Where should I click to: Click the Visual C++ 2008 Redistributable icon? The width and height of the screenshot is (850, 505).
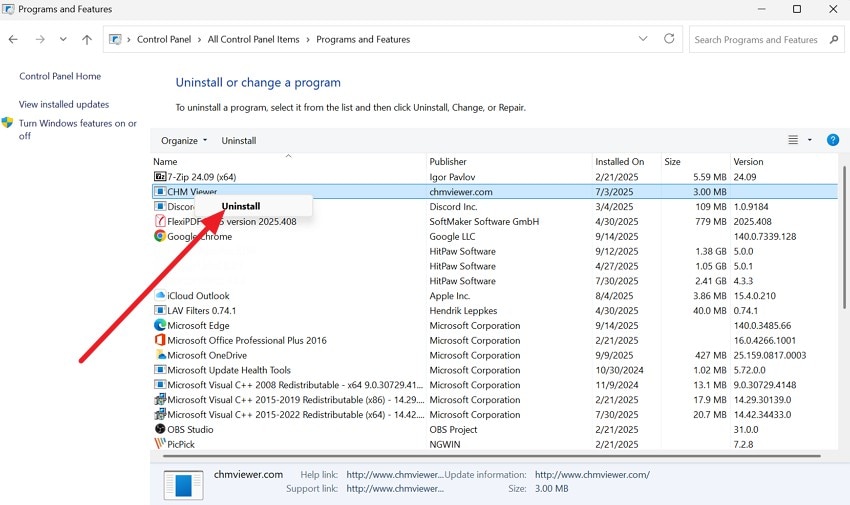click(x=160, y=385)
